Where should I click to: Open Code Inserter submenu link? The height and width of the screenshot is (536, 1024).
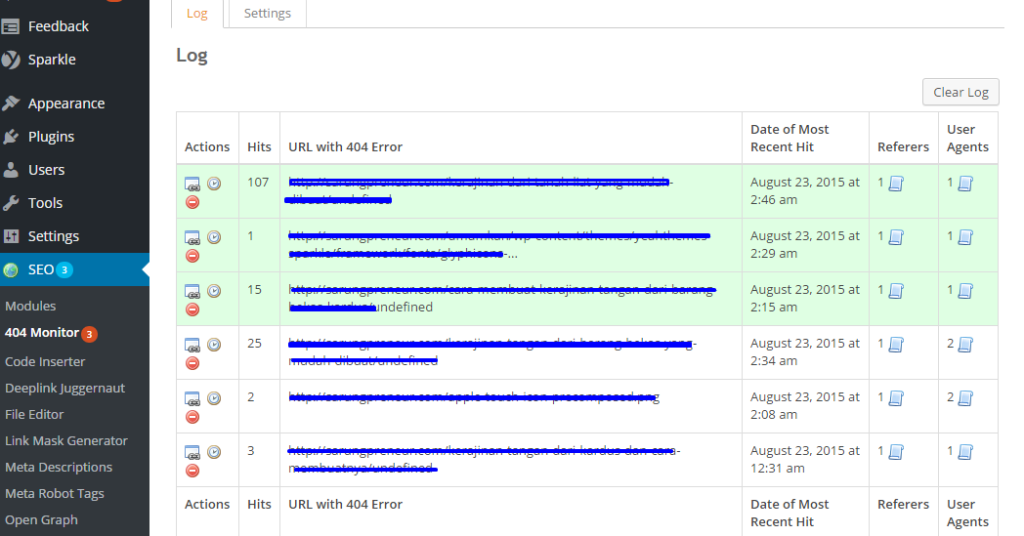pyautogui.click(x=45, y=361)
